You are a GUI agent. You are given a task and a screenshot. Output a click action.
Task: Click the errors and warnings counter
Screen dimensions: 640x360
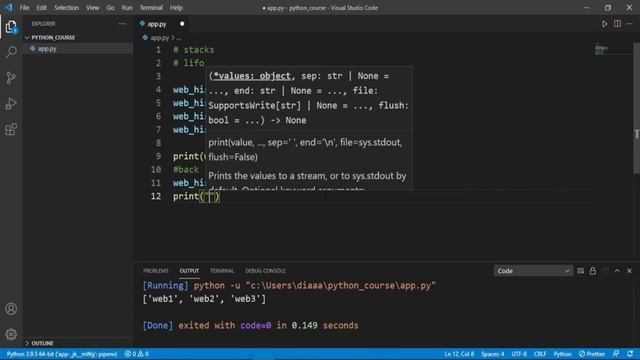pyautogui.click(x=137, y=354)
